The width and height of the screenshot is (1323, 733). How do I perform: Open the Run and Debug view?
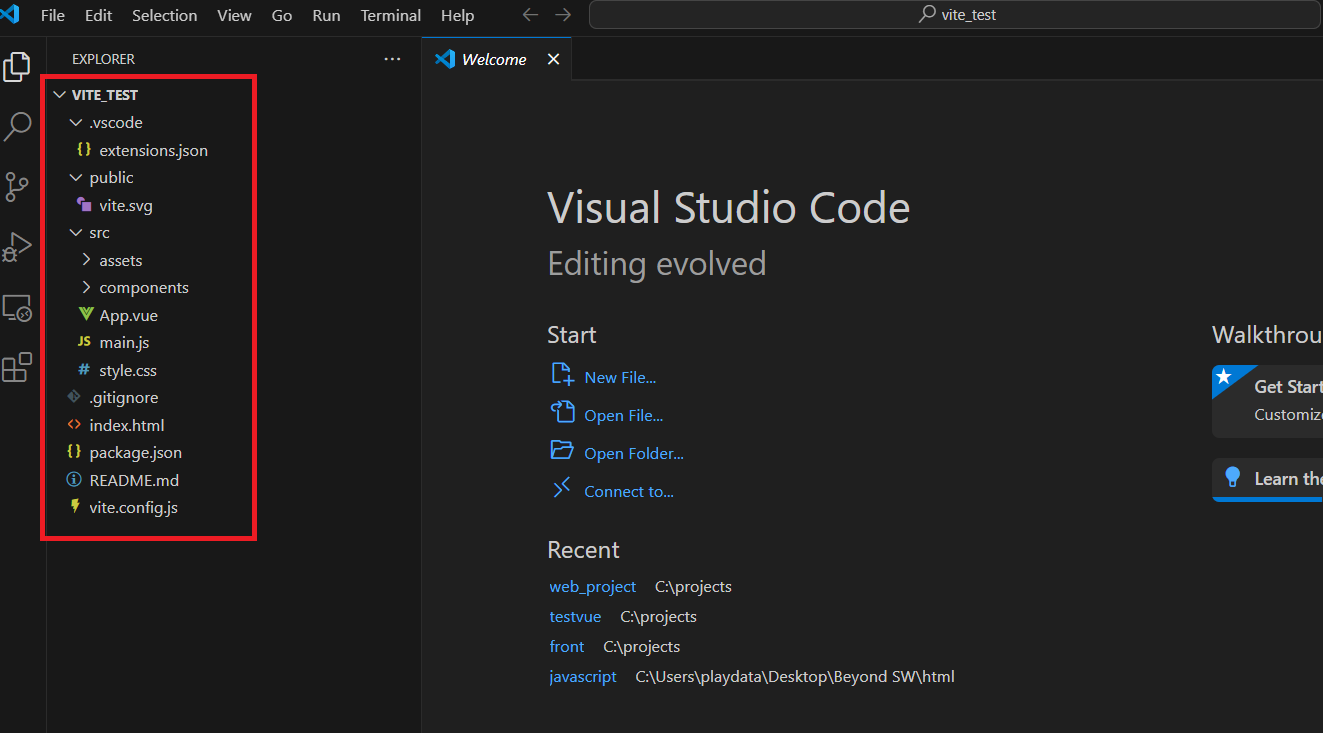[17, 247]
